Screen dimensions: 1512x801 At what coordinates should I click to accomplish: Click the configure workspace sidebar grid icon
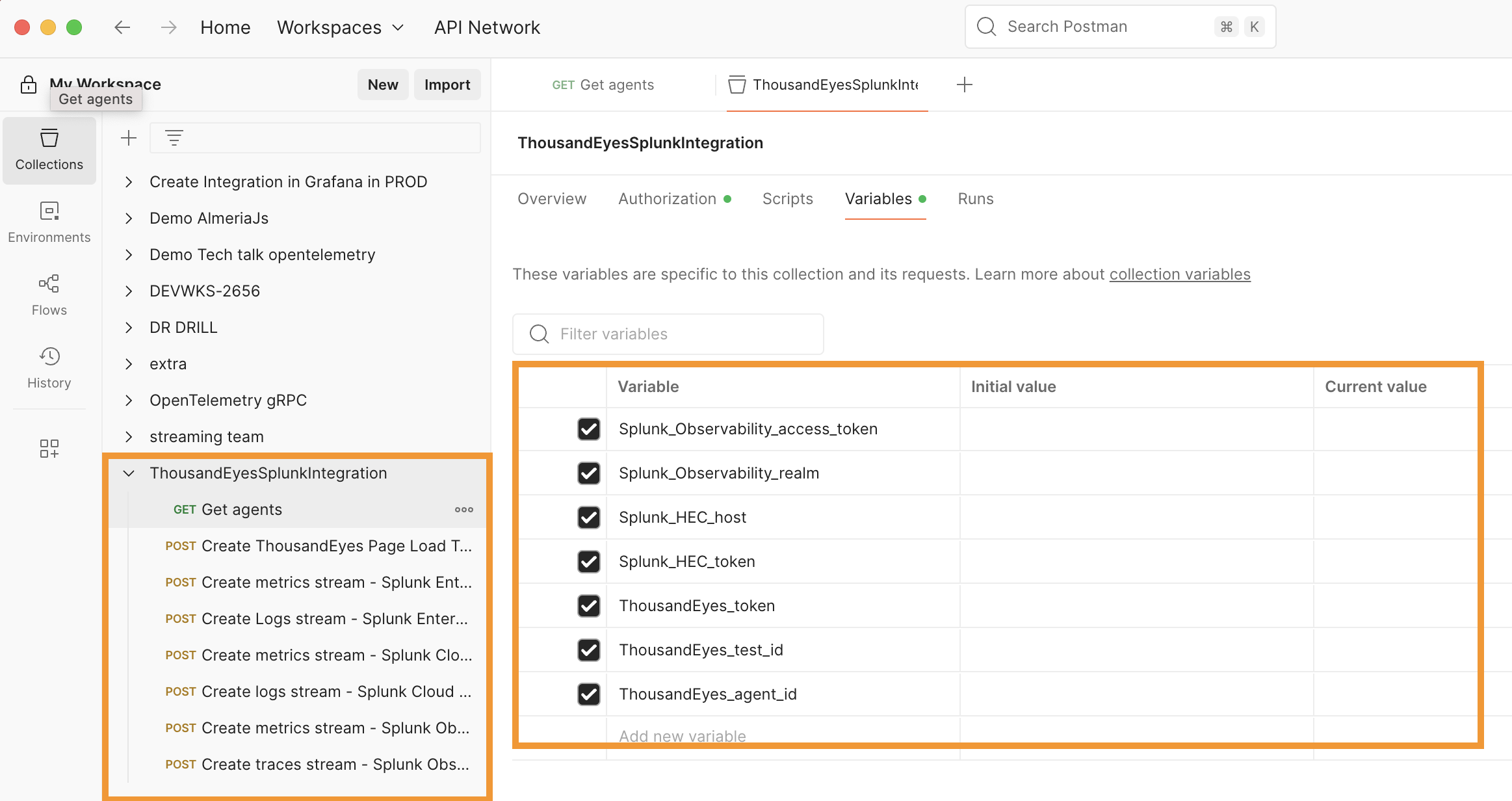coord(49,449)
